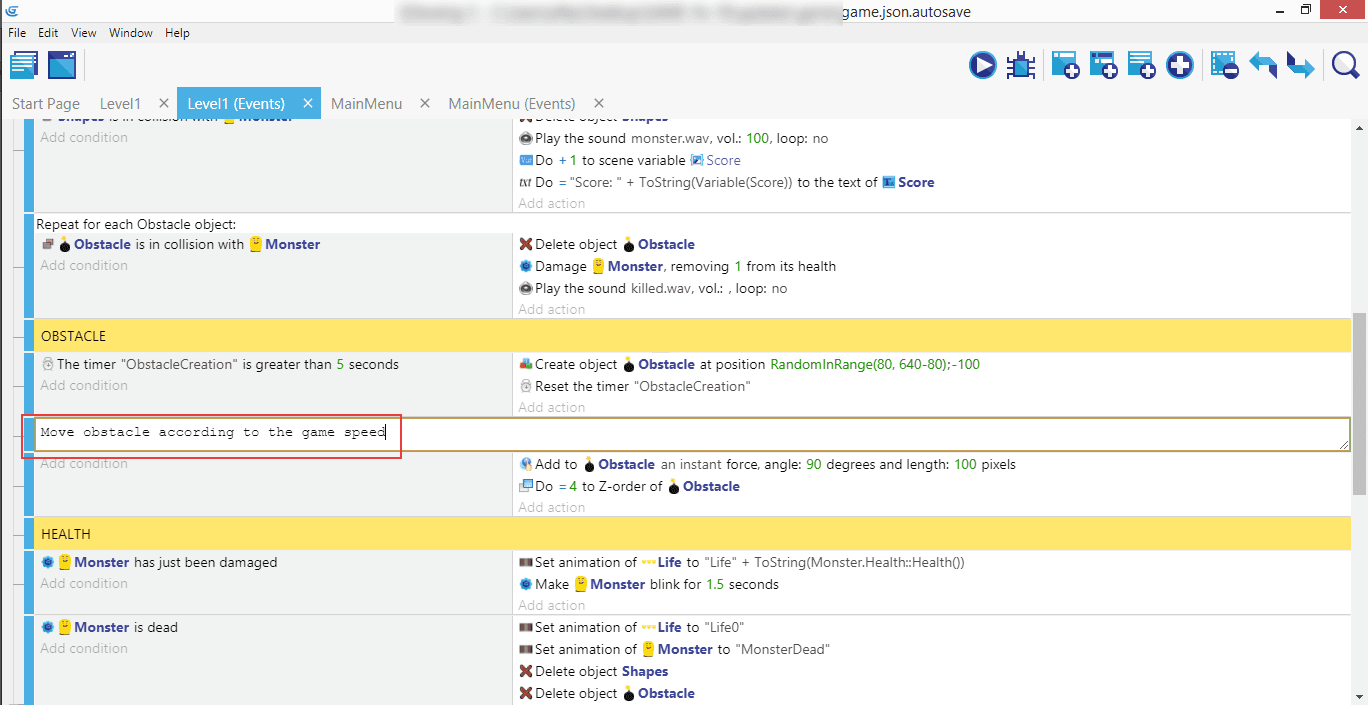This screenshot has height=705, width=1368.
Task: Click the Add sub-event toolbar icon
Action: point(1103,66)
